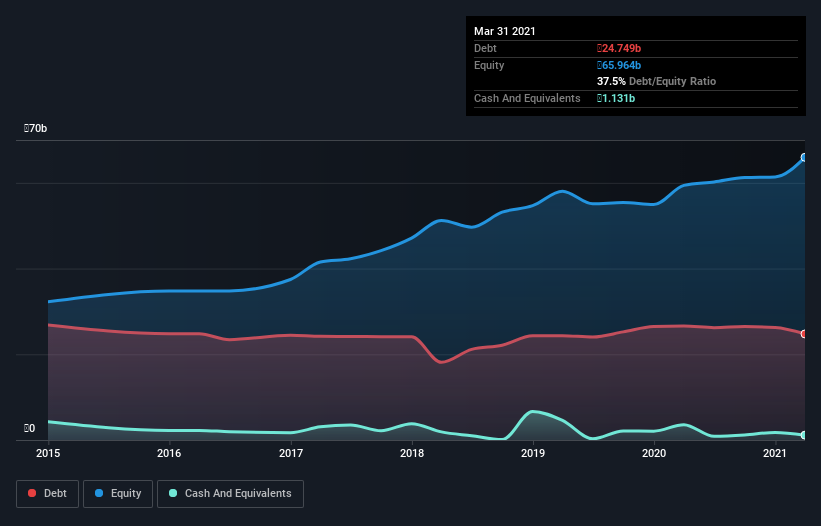
Task: Click the blue Equity legend dot
Action: coord(99,493)
